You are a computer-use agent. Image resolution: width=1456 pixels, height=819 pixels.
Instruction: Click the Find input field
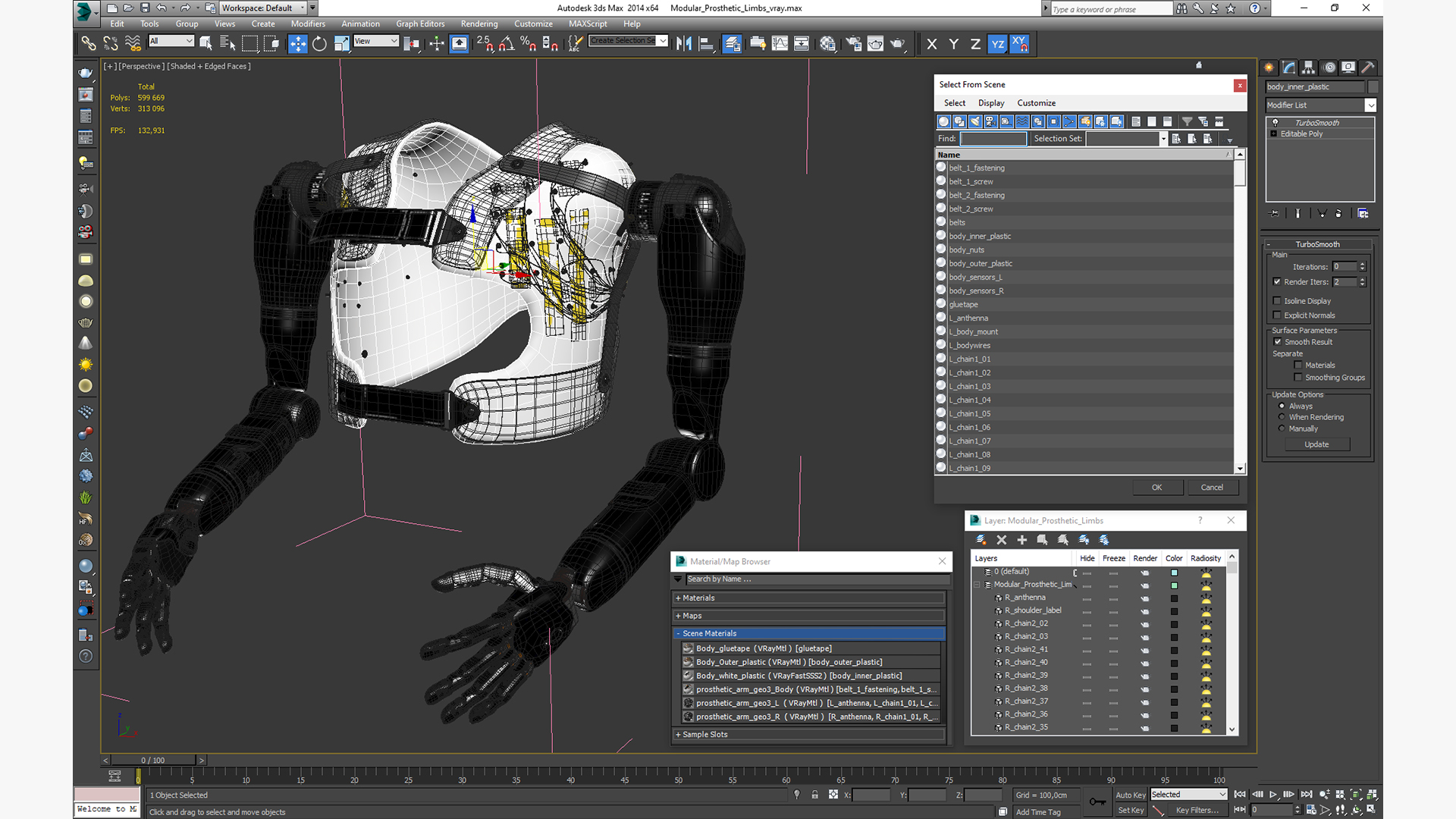pyautogui.click(x=993, y=139)
